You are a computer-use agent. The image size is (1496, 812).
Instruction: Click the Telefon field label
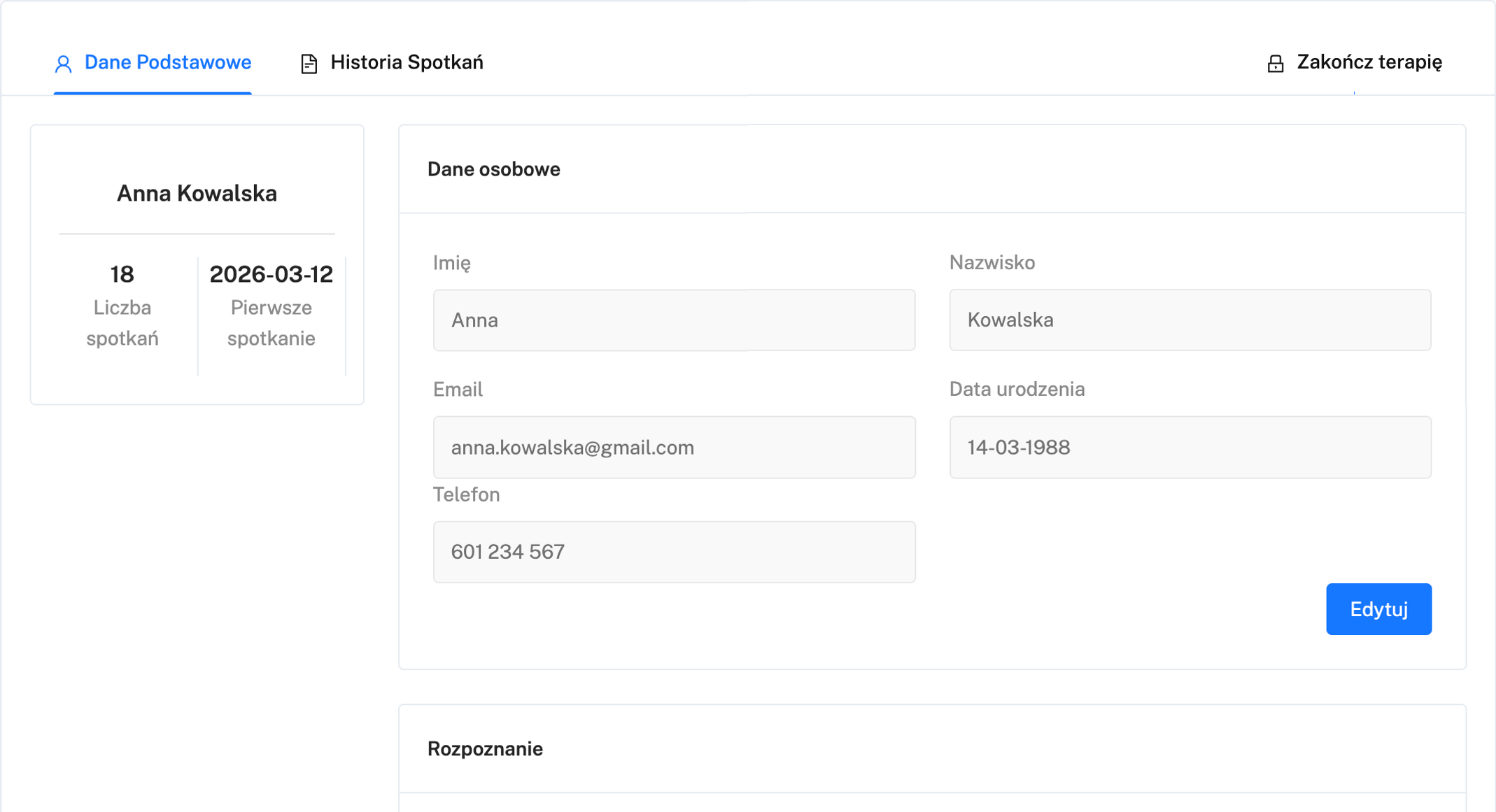pyautogui.click(x=466, y=495)
